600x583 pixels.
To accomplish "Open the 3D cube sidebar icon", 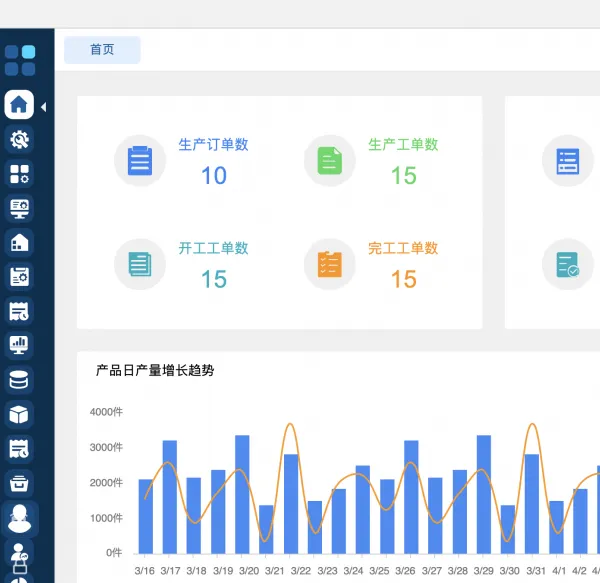I will 19,414.
